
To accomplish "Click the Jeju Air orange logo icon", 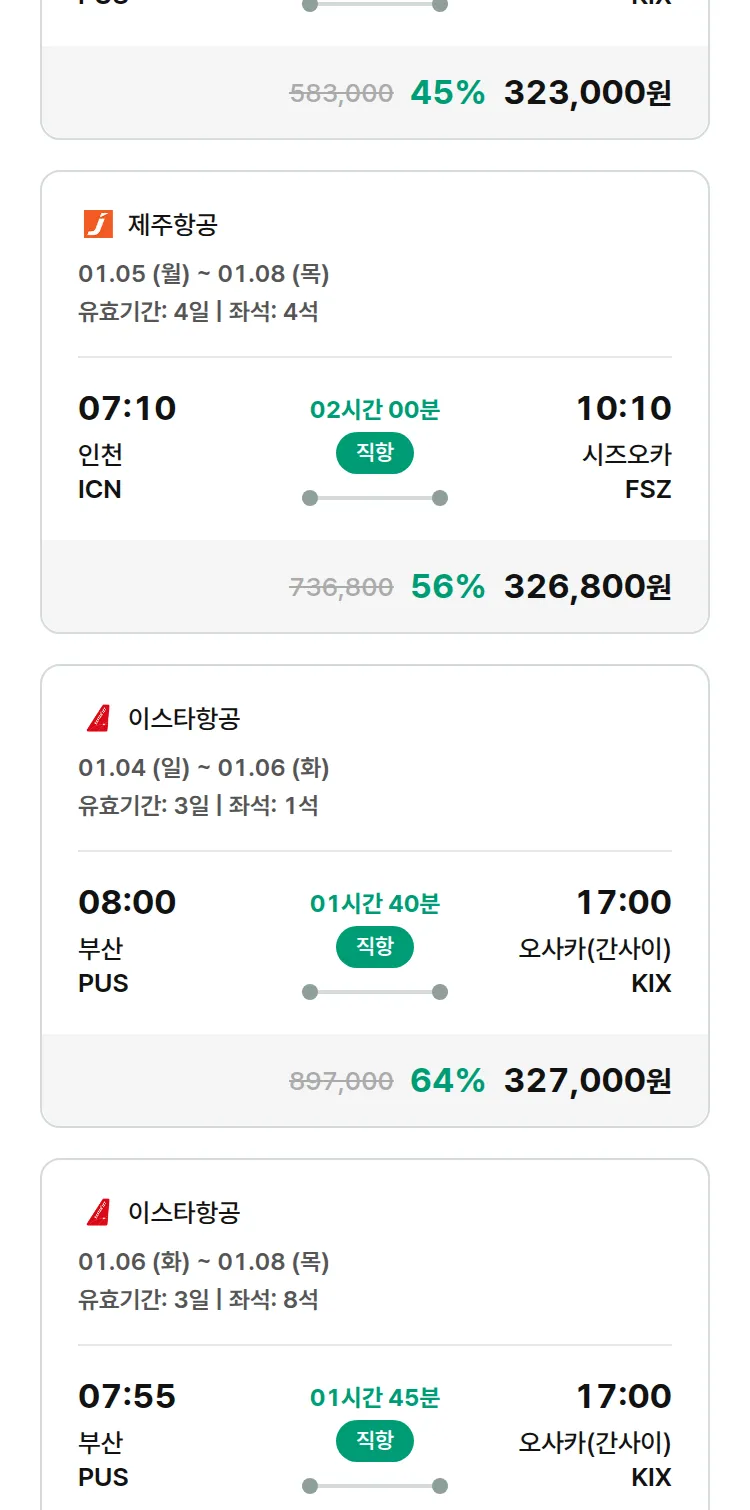I will tap(98, 224).
